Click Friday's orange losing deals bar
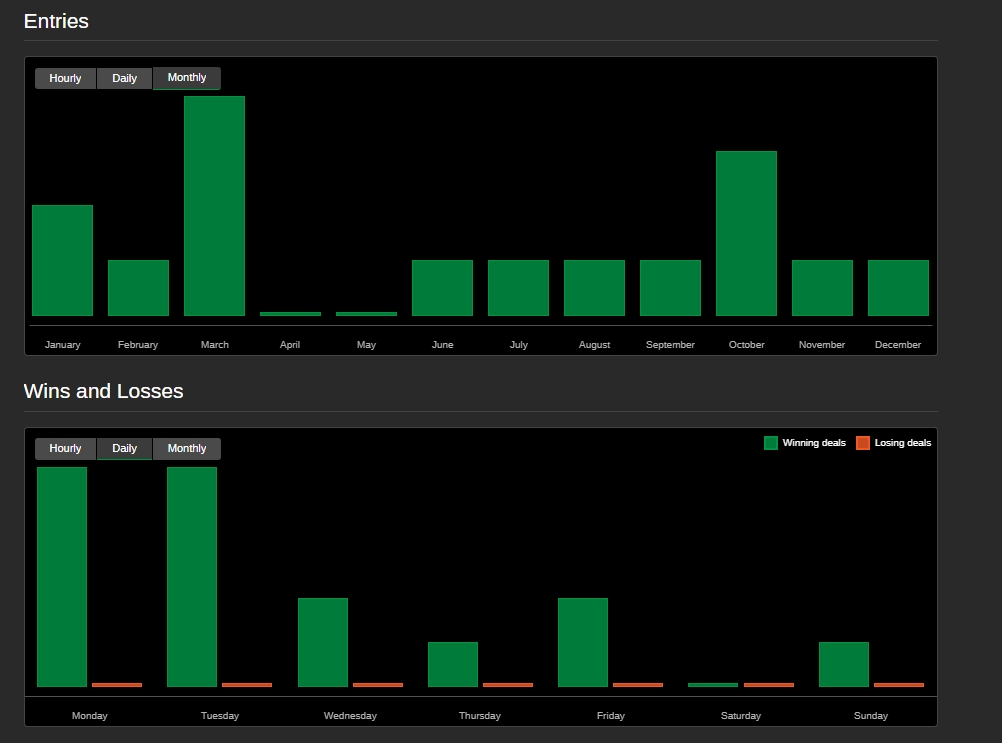The height and width of the screenshot is (743, 1002). click(638, 685)
